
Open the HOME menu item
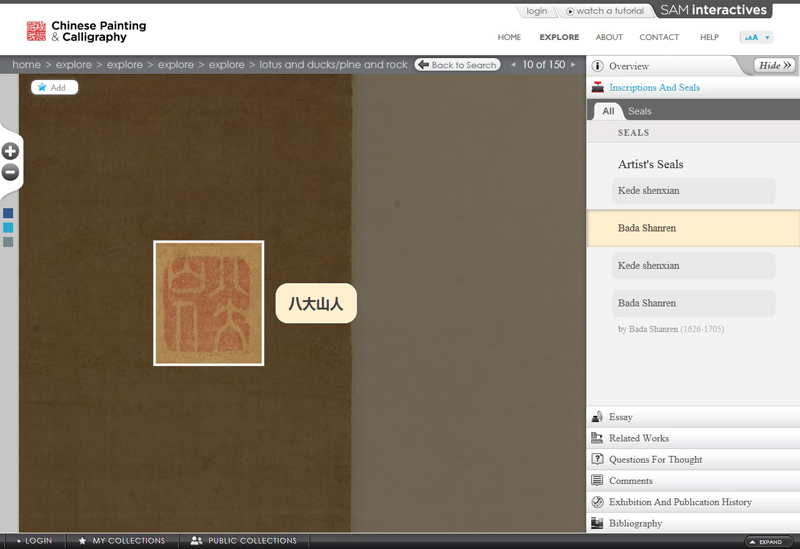click(509, 37)
